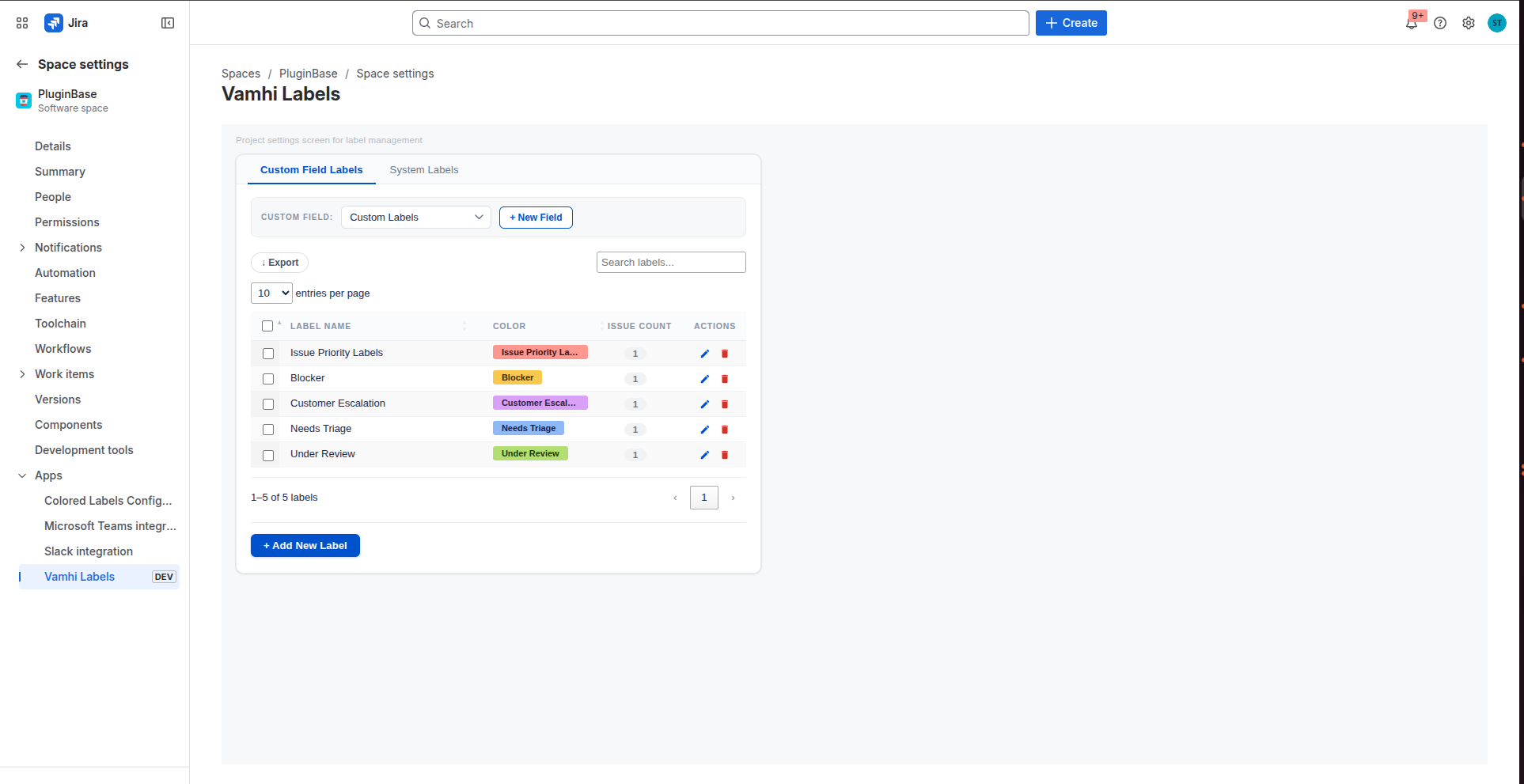Toggle the select-all header checkbox

267,326
